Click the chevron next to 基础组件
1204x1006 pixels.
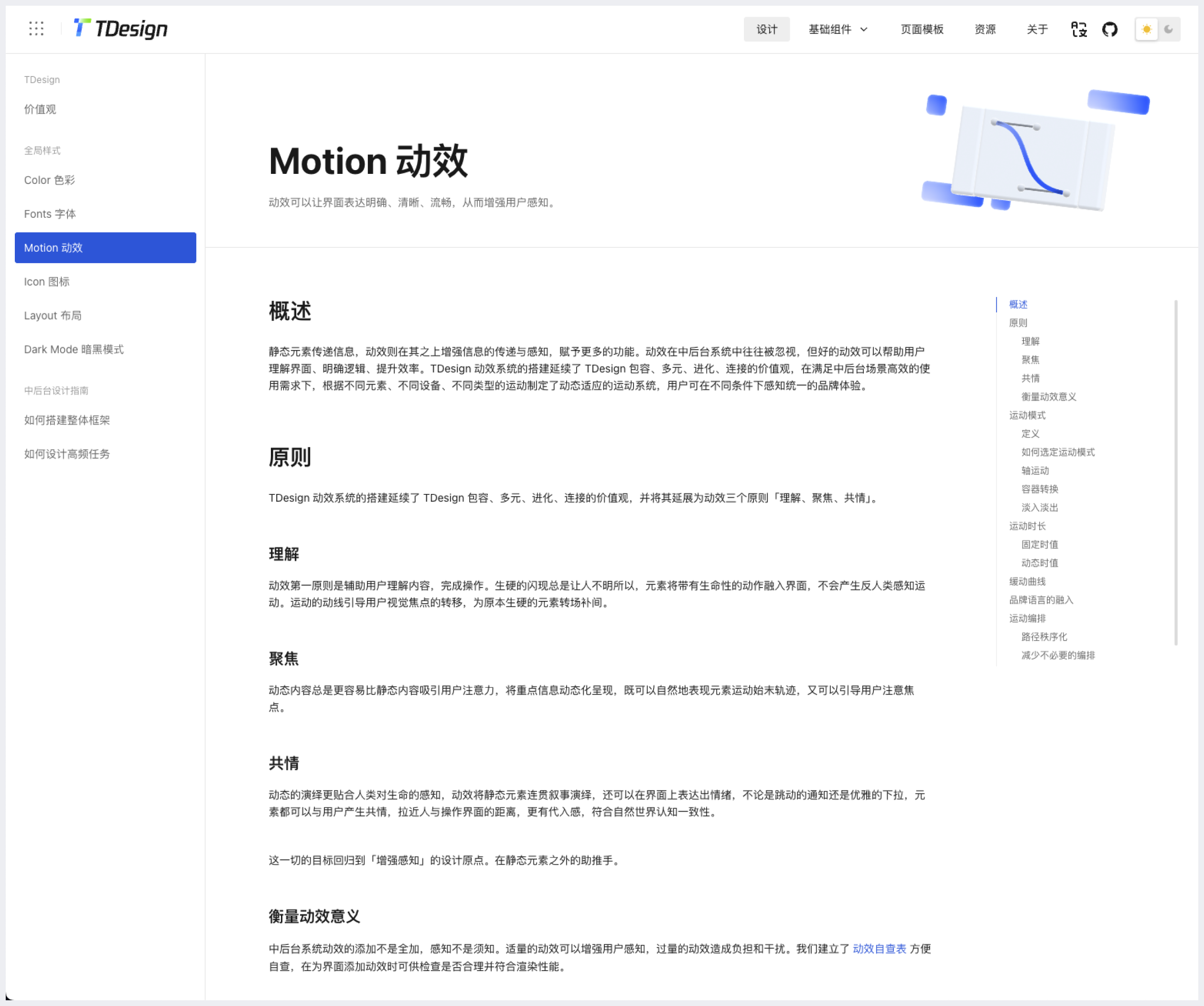coord(864,29)
